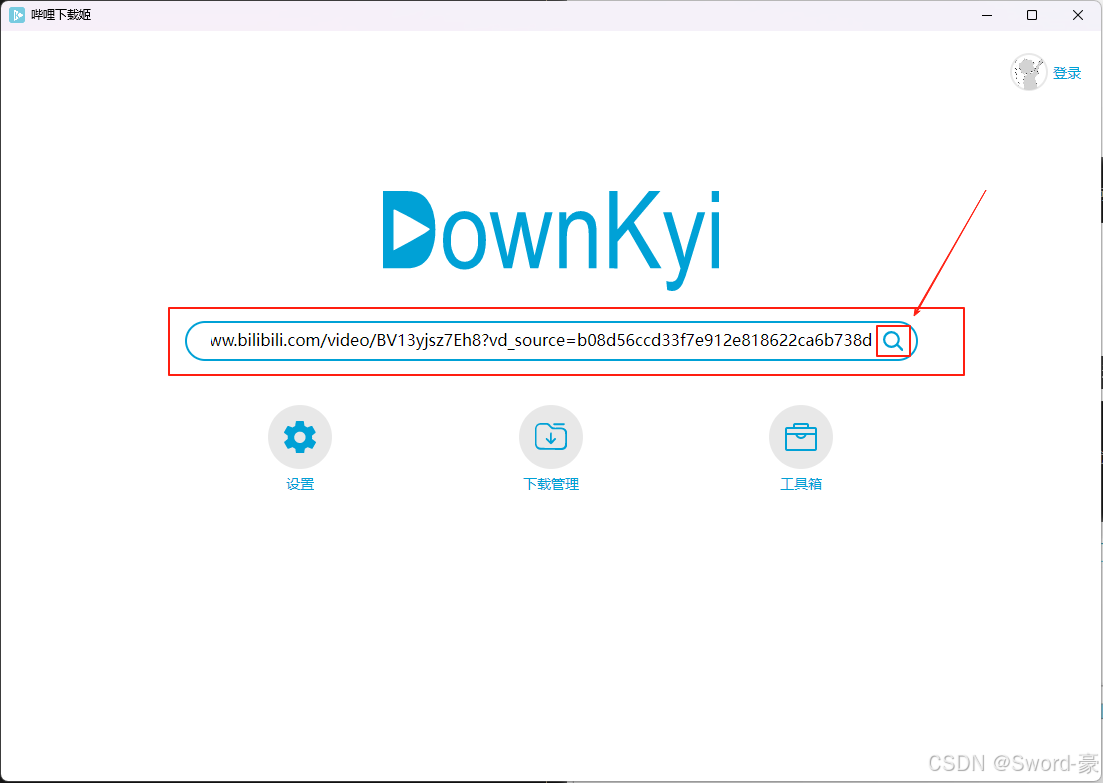Image resolution: width=1103 pixels, height=783 pixels.
Task: Click the magnifier search icon
Action: pyautogui.click(x=893, y=341)
